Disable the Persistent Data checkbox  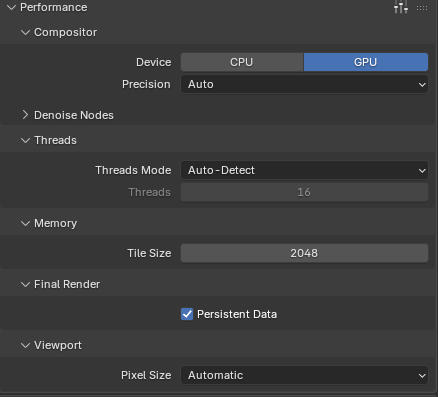tap(187, 314)
